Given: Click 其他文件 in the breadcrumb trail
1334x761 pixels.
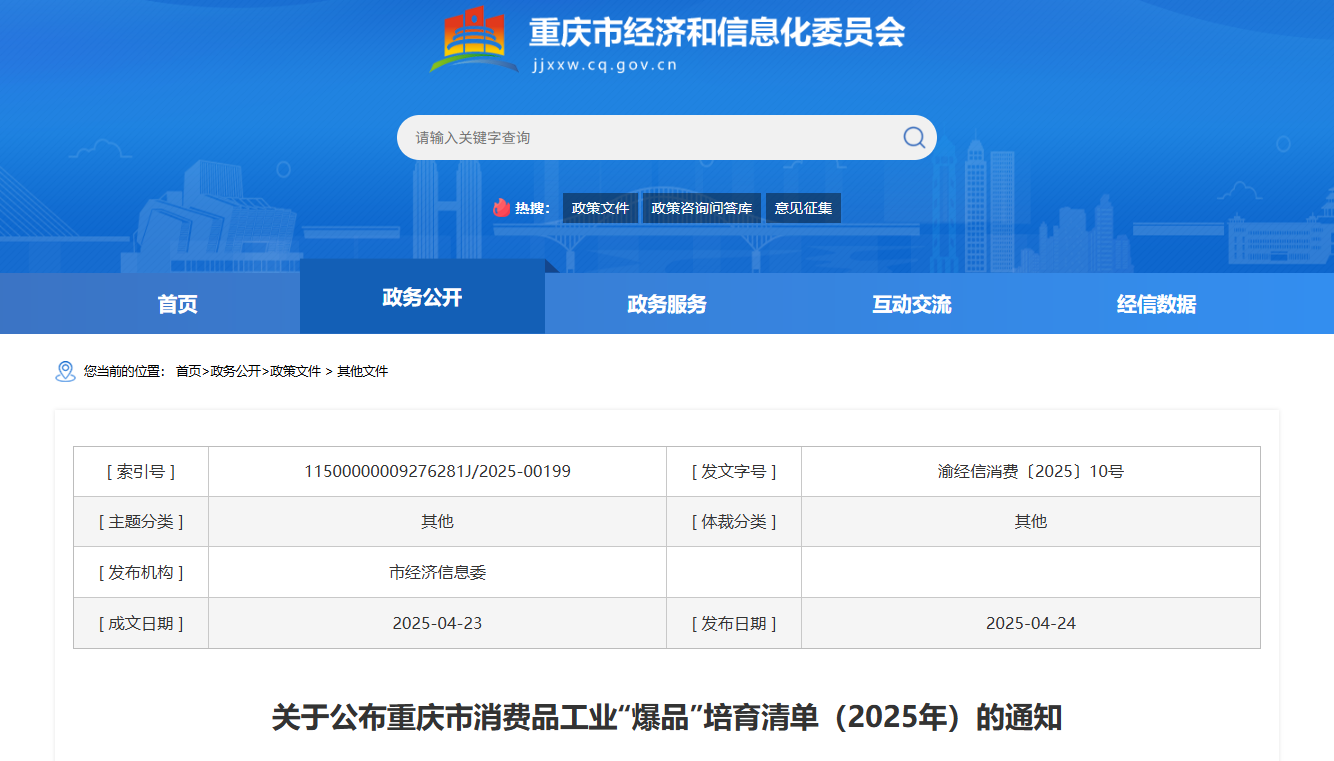Looking at the screenshot, I should pyautogui.click(x=362, y=371).
